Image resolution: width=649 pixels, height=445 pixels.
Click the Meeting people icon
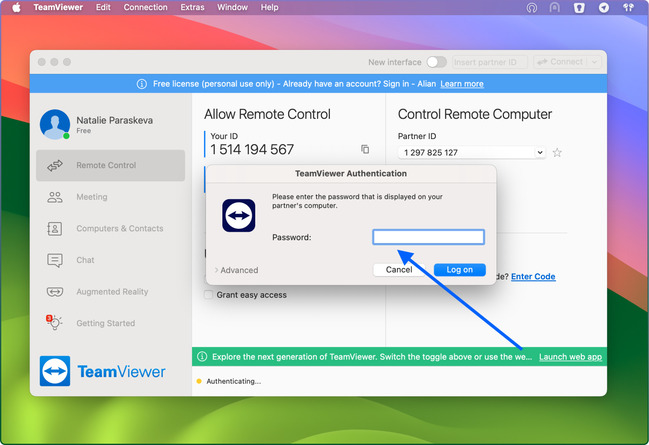coord(55,197)
